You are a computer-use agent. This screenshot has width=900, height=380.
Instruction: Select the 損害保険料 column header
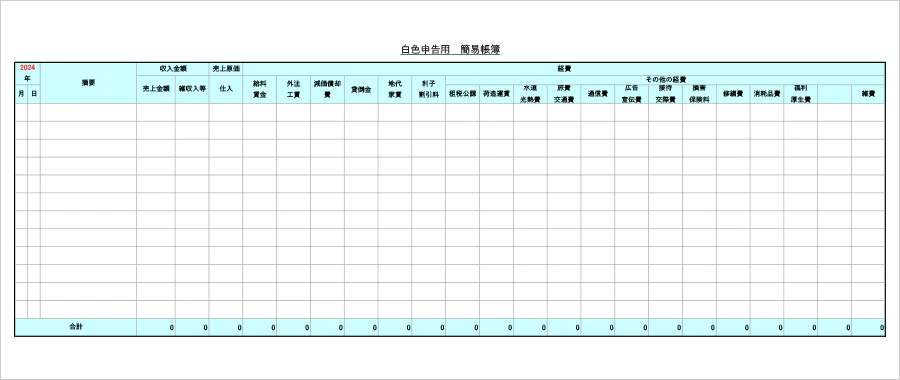pyautogui.click(x=699, y=94)
